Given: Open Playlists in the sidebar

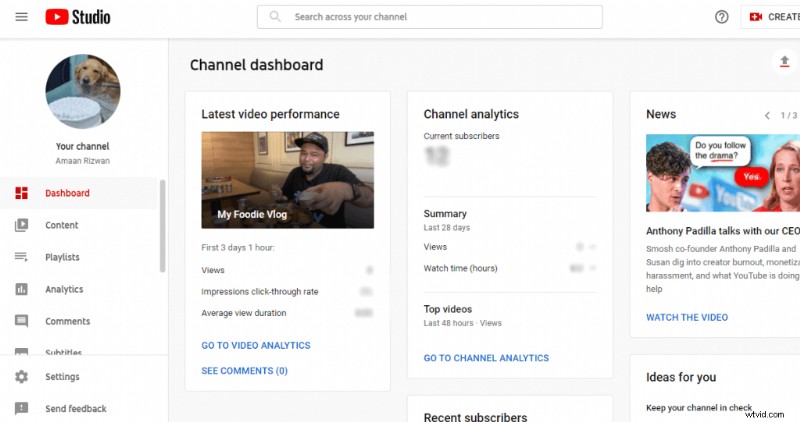Looking at the screenshot, I should (x=79, y=257).
